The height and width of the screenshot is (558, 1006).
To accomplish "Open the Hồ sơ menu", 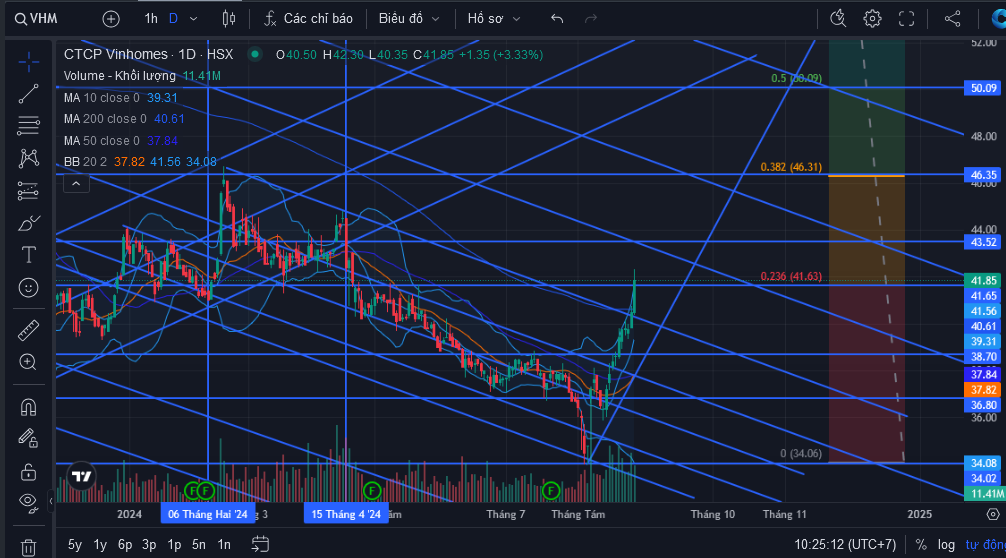I will pyautogui.click(x=493, y=19).
